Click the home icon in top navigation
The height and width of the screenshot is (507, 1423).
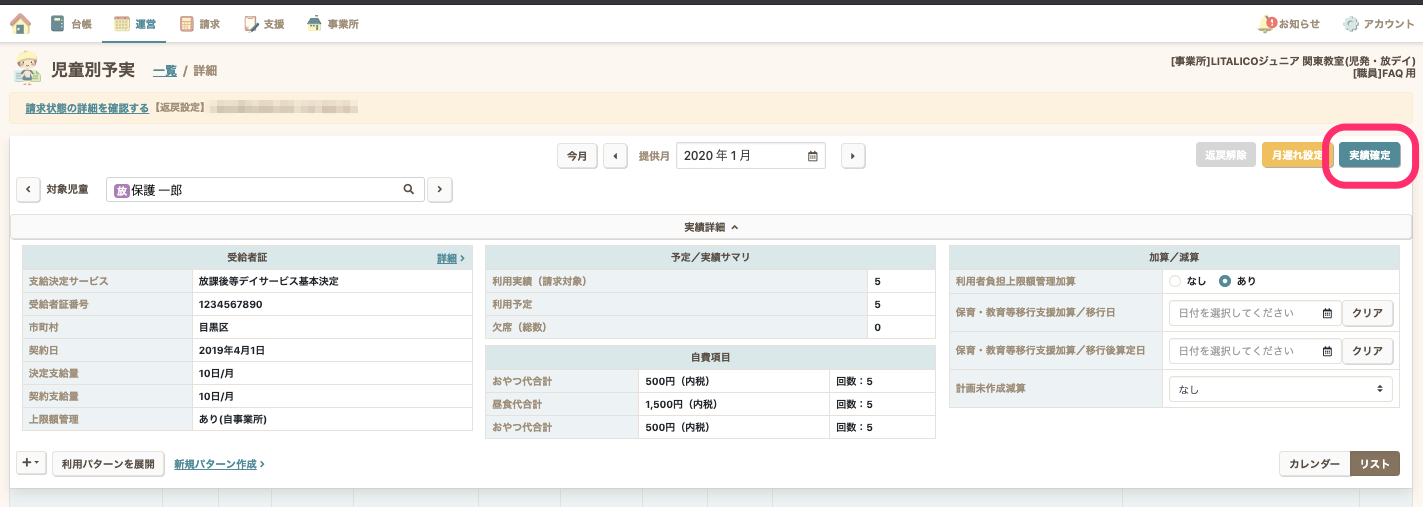20,23
